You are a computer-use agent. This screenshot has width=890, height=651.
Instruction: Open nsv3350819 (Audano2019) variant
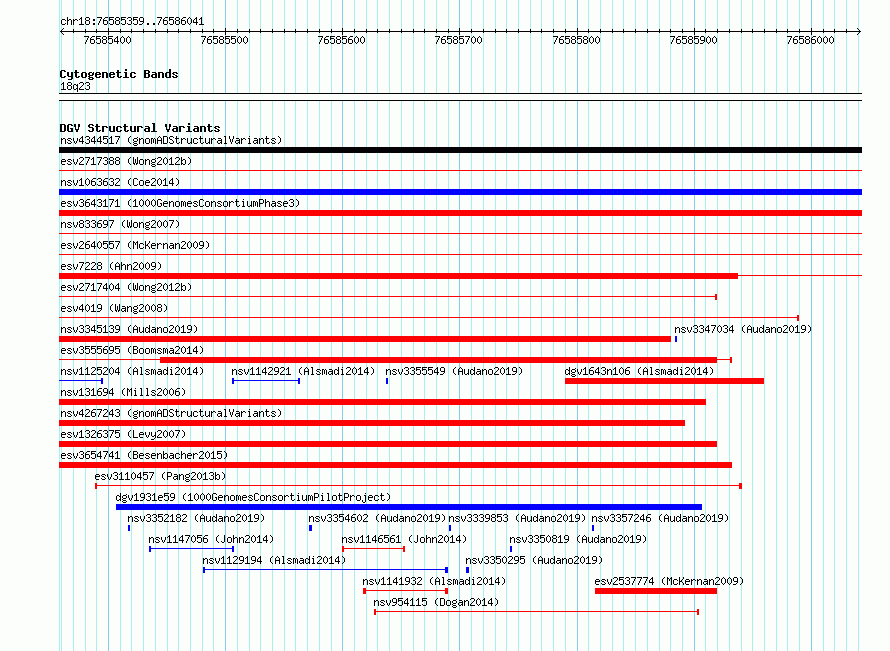(578, 539)
